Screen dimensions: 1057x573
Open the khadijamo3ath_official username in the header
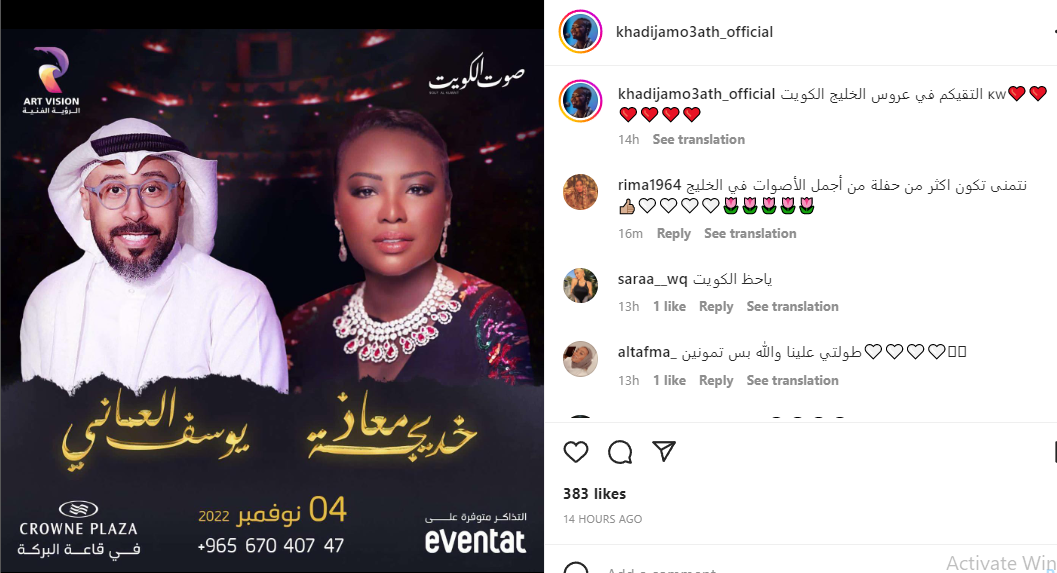click(x=694, y=32)
